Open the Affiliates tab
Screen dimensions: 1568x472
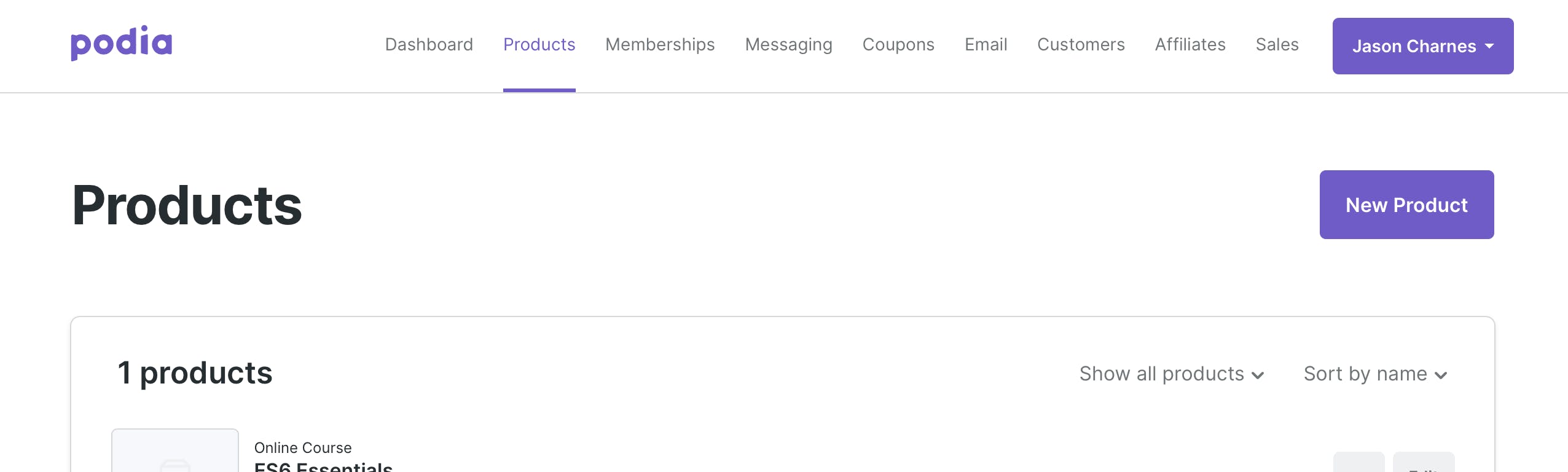[x=1190, y=44]
